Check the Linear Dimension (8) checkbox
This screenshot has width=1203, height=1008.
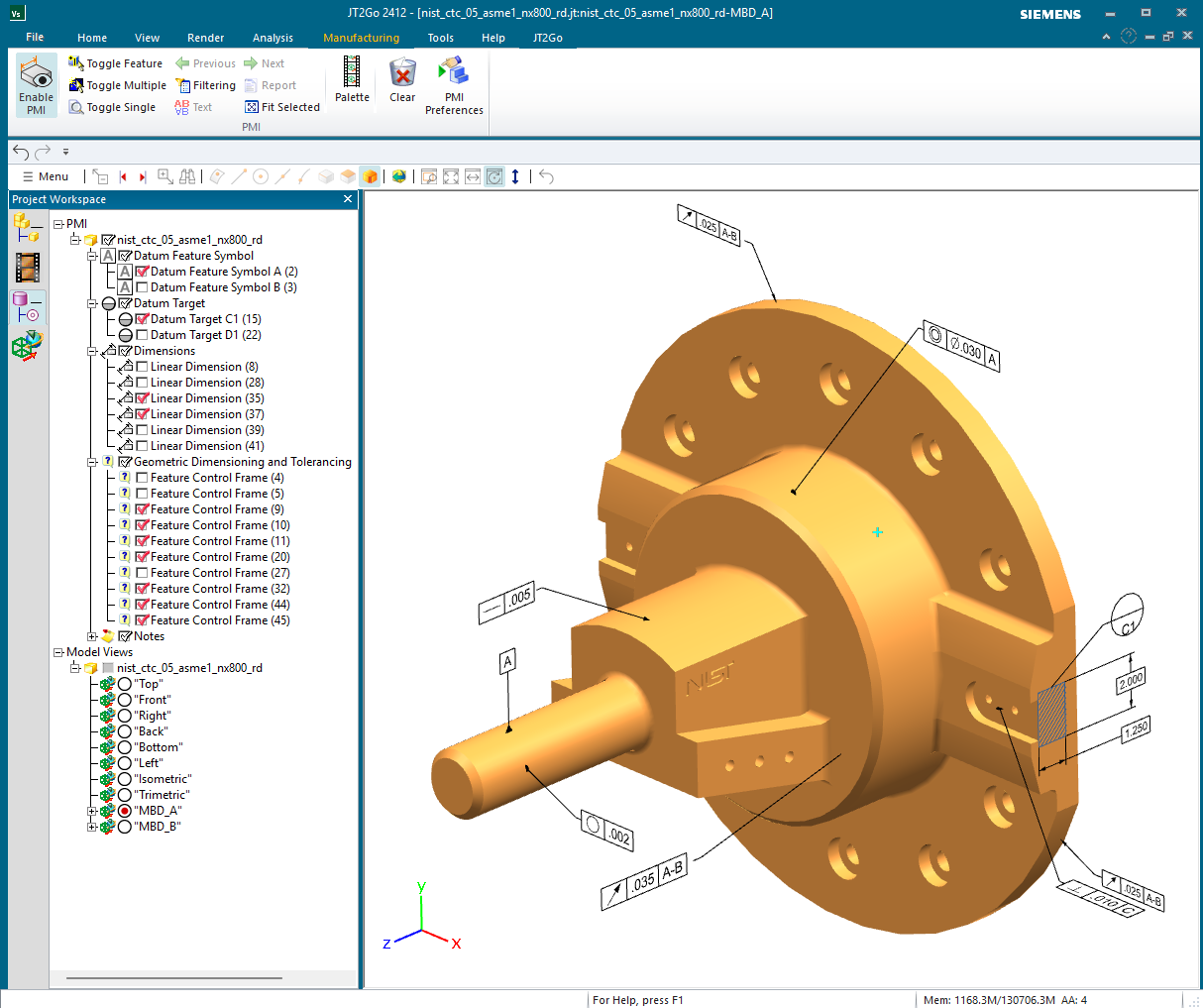click(142, 367)
